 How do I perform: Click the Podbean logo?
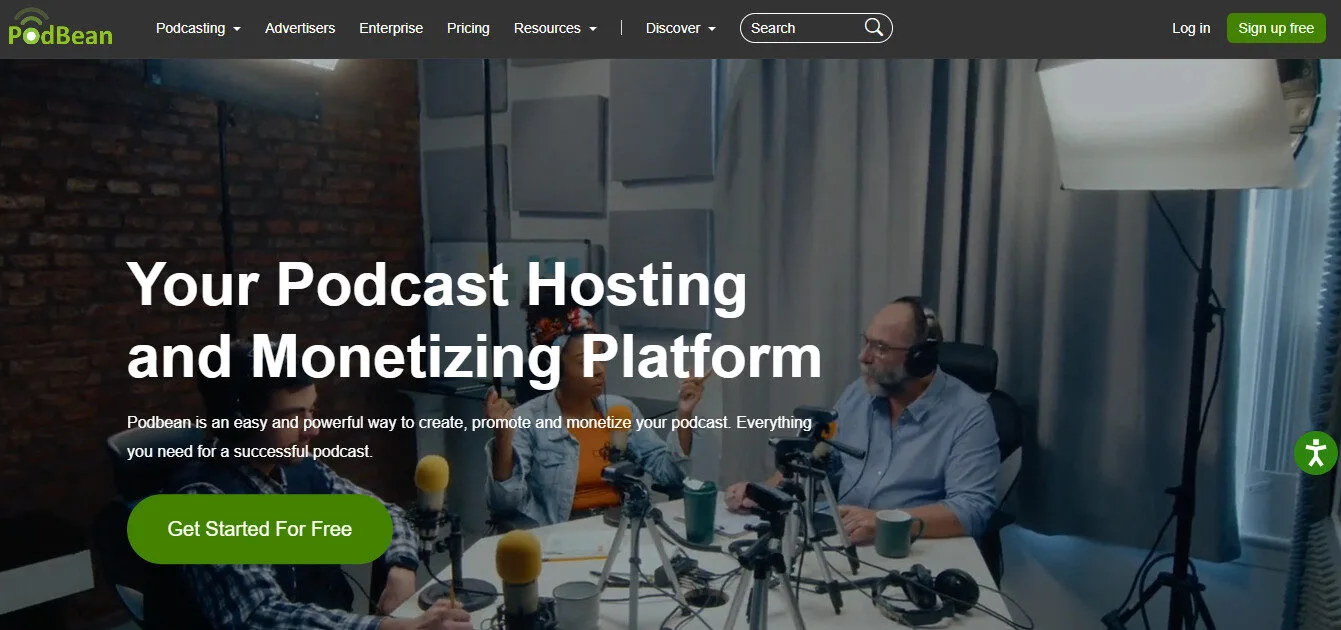(60, 28)
